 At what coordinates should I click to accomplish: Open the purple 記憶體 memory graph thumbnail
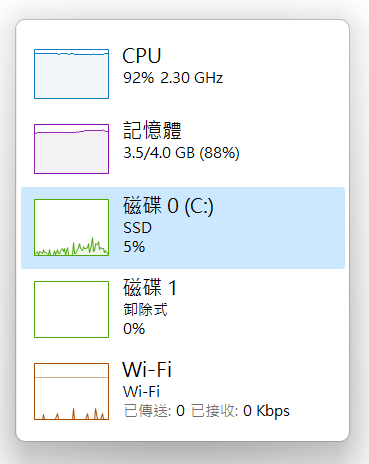click(x=71, y=149)
